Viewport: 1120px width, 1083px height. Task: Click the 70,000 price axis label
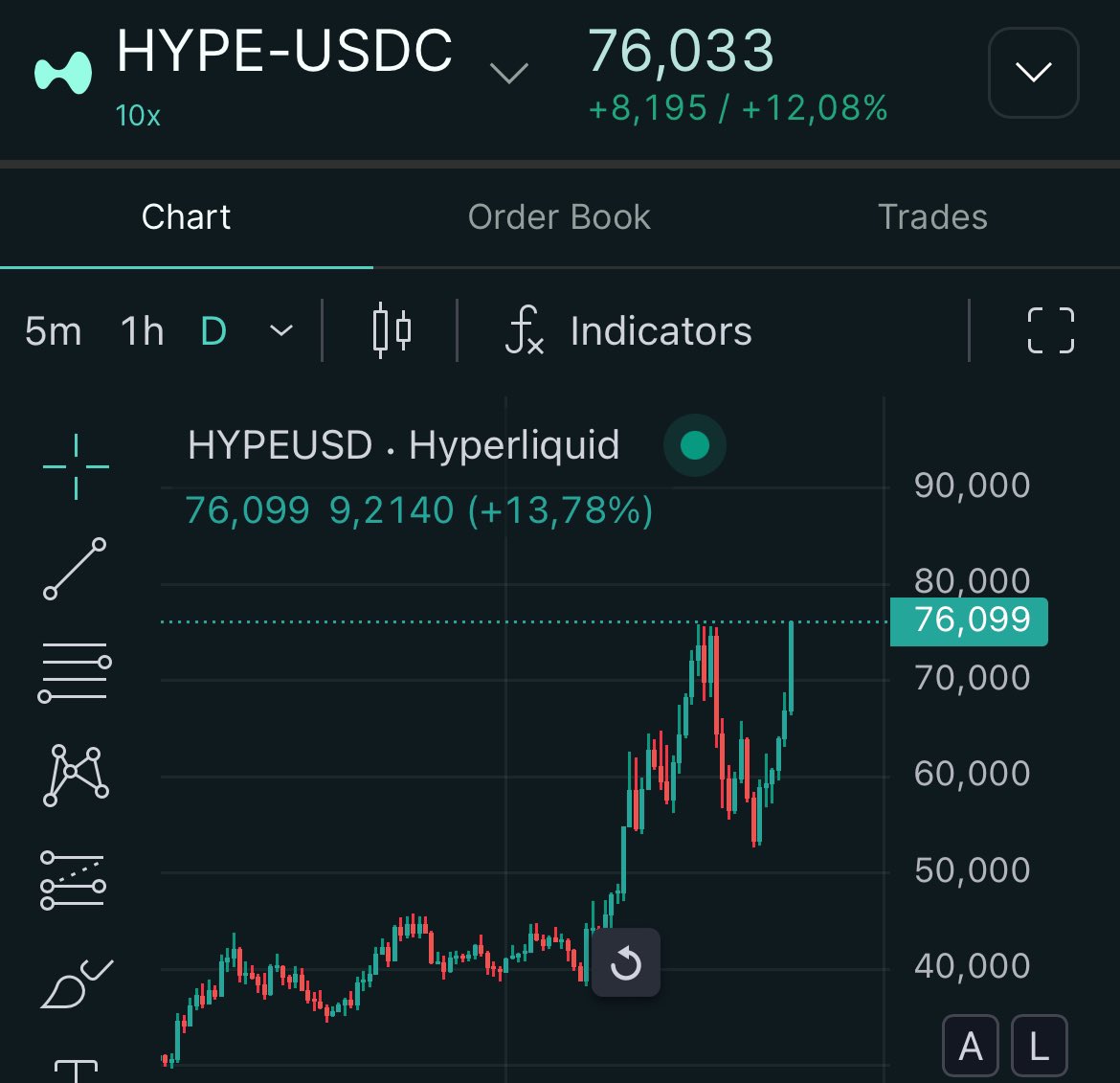point(973,677)
